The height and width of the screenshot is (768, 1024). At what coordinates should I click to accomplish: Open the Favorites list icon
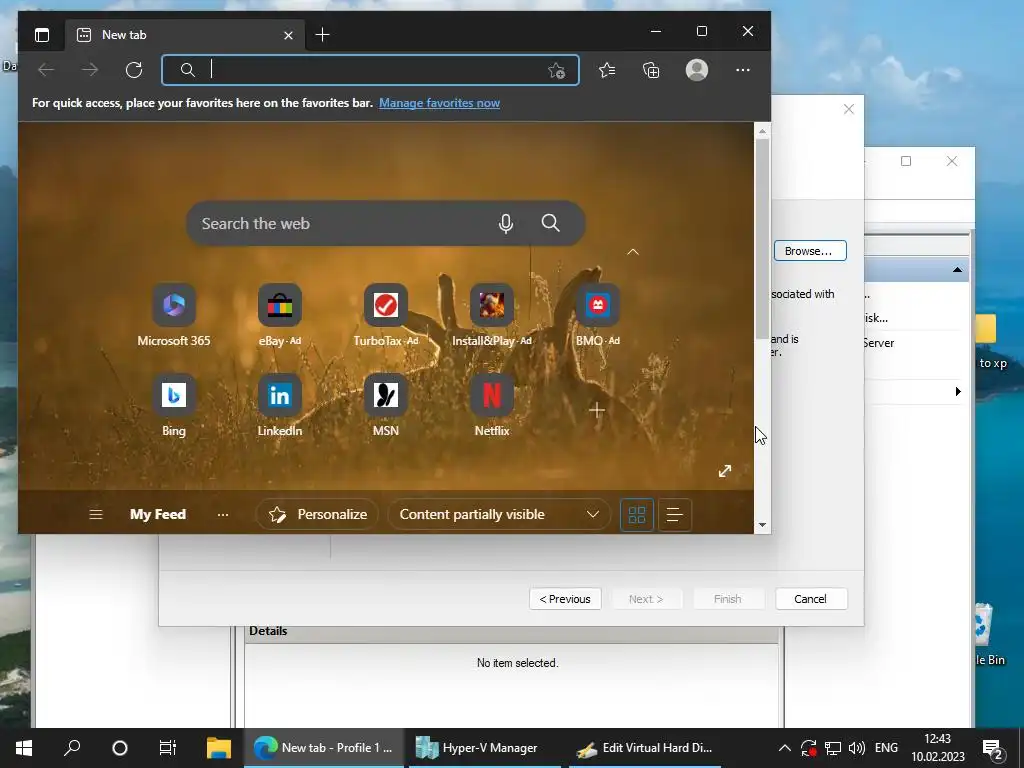coord(607,70)
